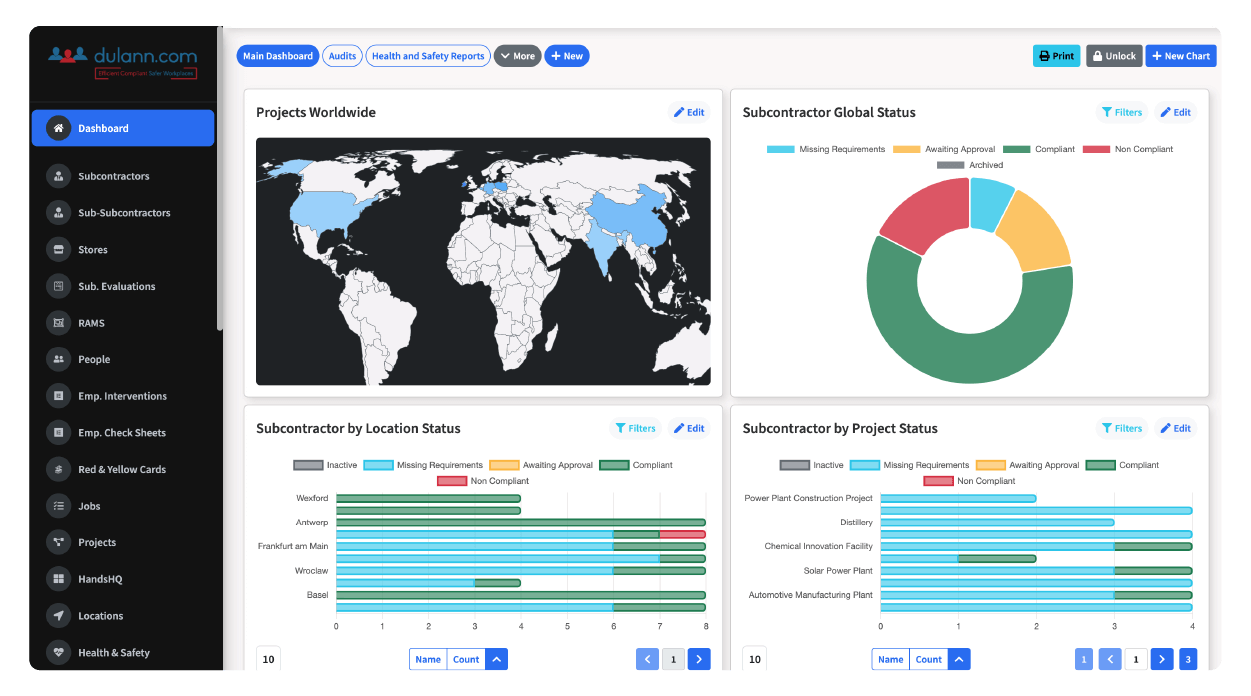
Task: Toggle Missing Requirements in Project Status legend
Action: point(910,465)
